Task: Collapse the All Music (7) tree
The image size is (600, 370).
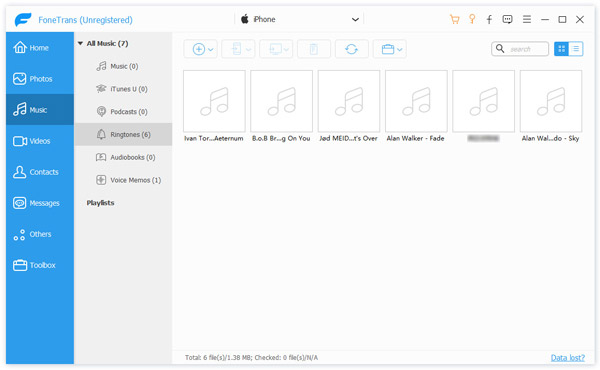Action: click(x=80, y=43)
